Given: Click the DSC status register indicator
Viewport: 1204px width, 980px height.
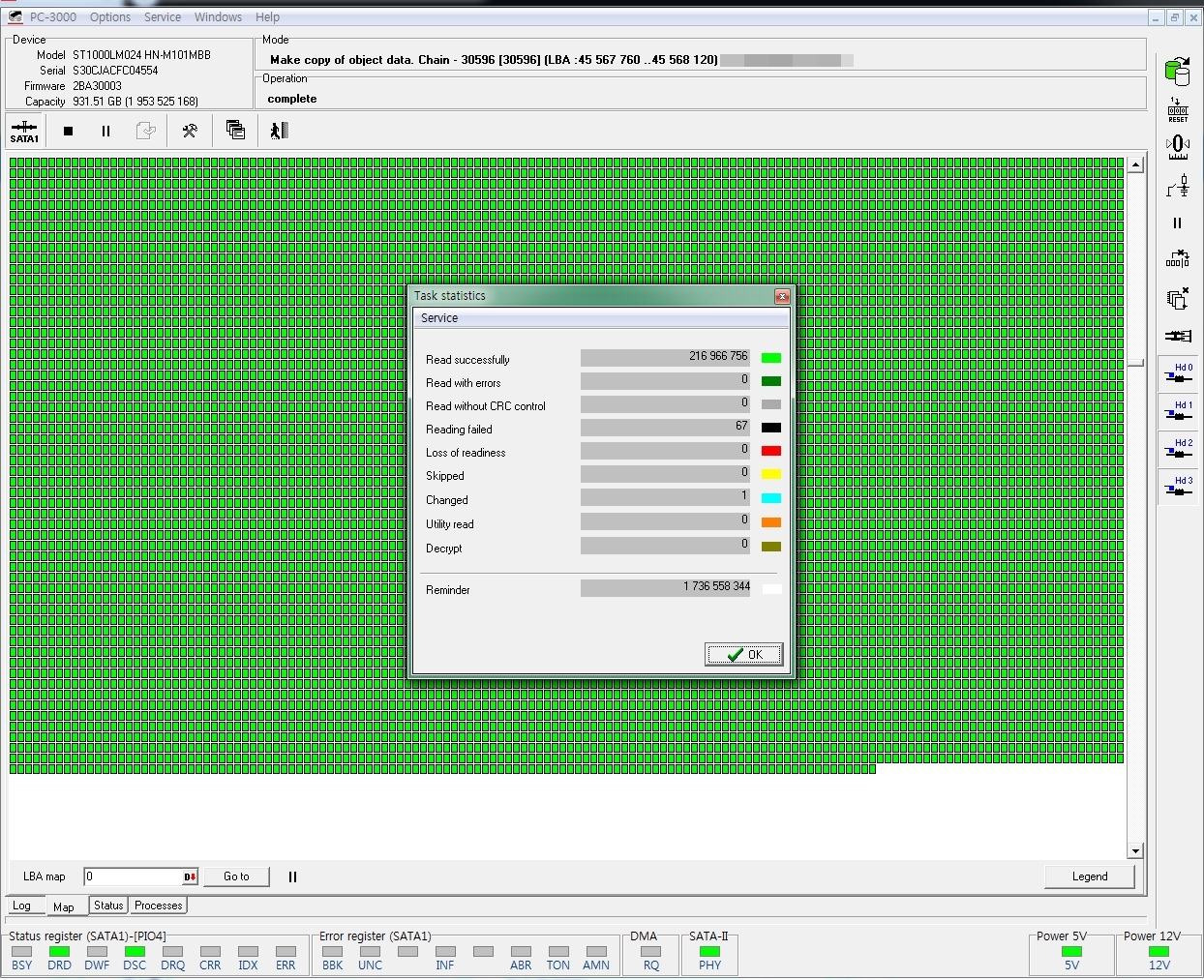Looking at the screenshot, I should tap(135, 952).
